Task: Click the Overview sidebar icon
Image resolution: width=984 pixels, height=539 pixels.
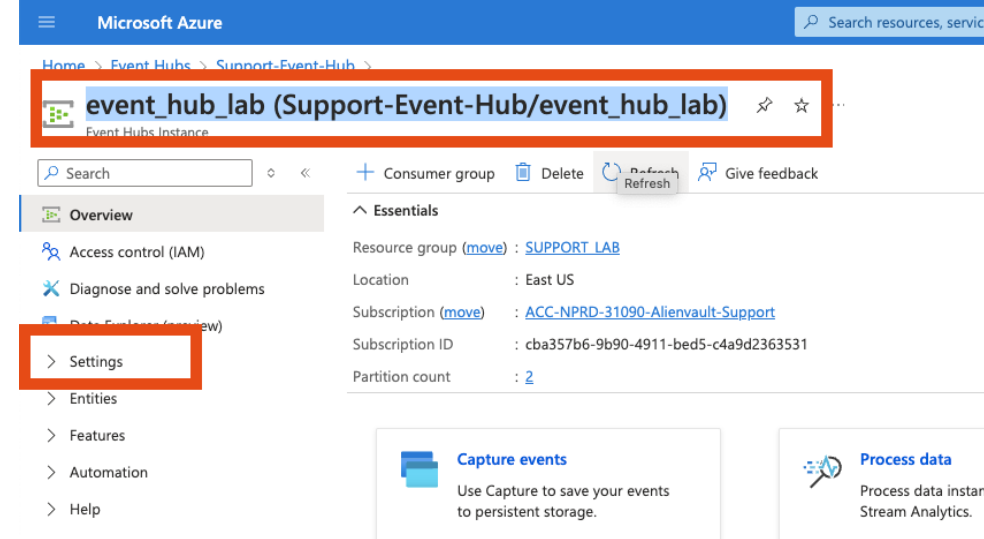Action: (x=51, y=215)
